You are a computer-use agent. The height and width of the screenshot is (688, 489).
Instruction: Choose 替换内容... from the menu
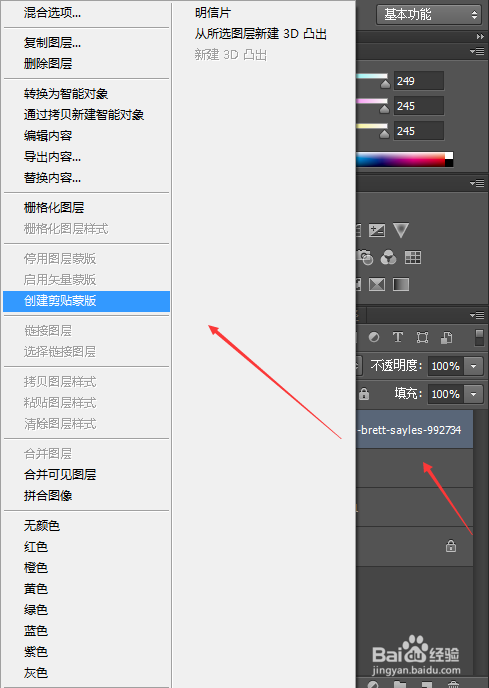click(52, 178)
